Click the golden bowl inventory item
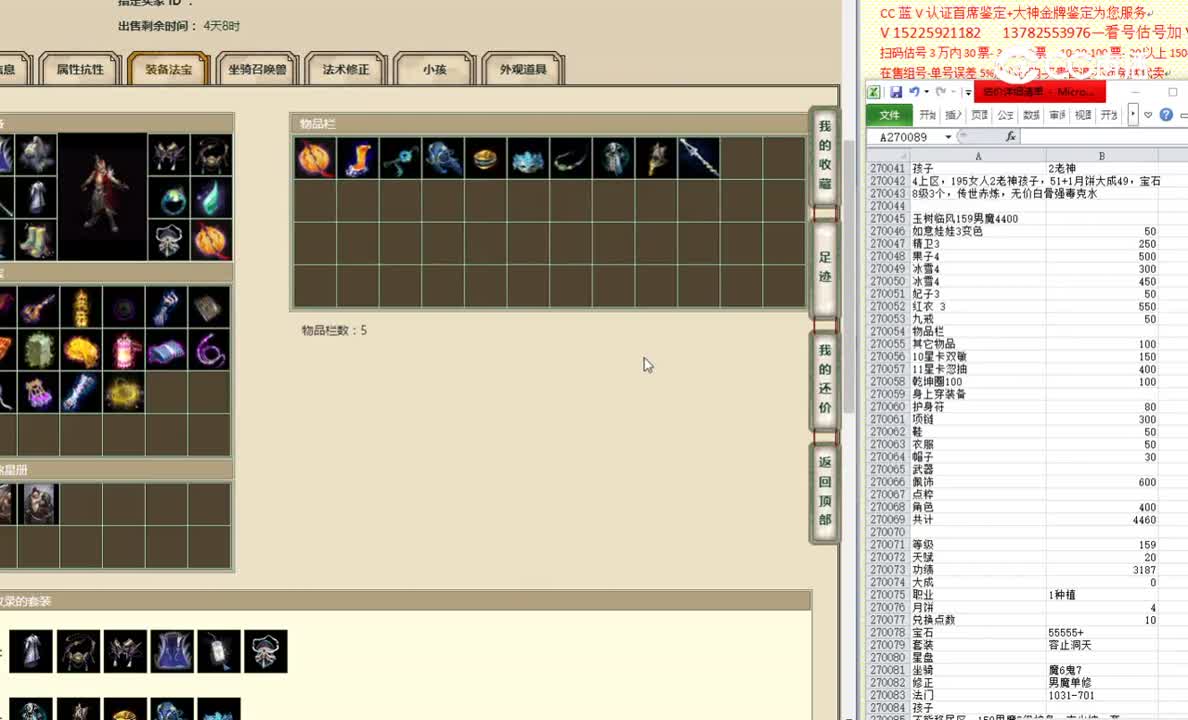This screenshot has height=720, width=1188. [x=485, y=158]
